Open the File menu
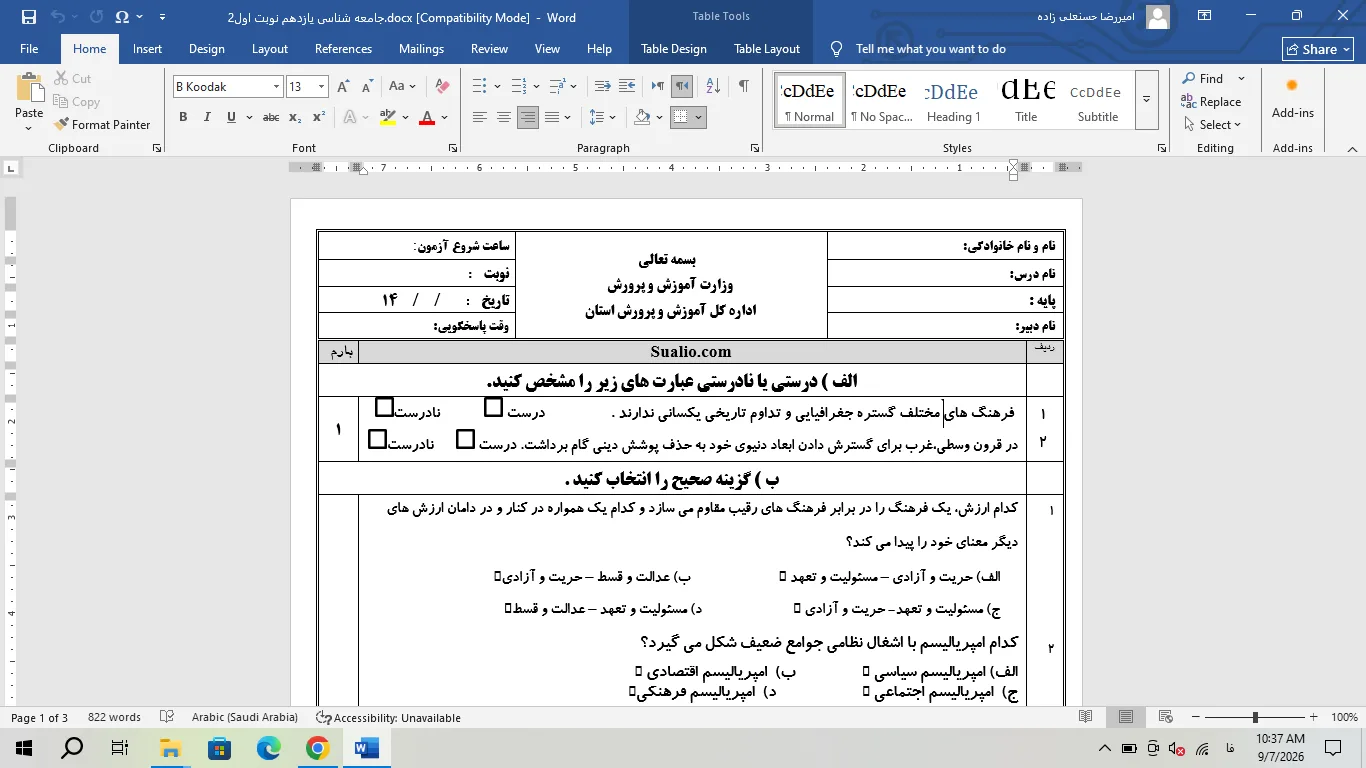Image resolution: width=1366 pixels, height=768 pixels. click(29, 49)
